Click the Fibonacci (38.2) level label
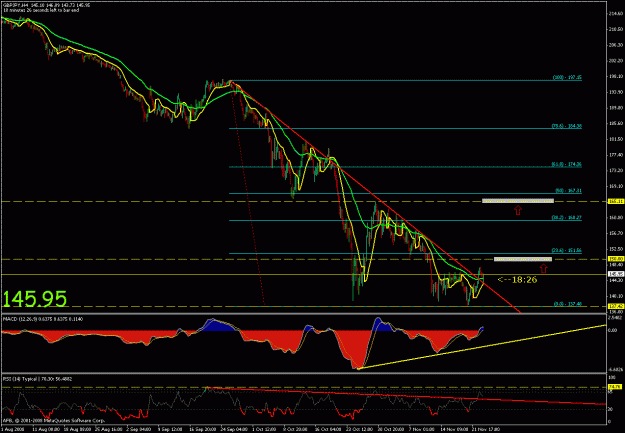The width and height of the screenshot is (625, 433). click(566, 218)
